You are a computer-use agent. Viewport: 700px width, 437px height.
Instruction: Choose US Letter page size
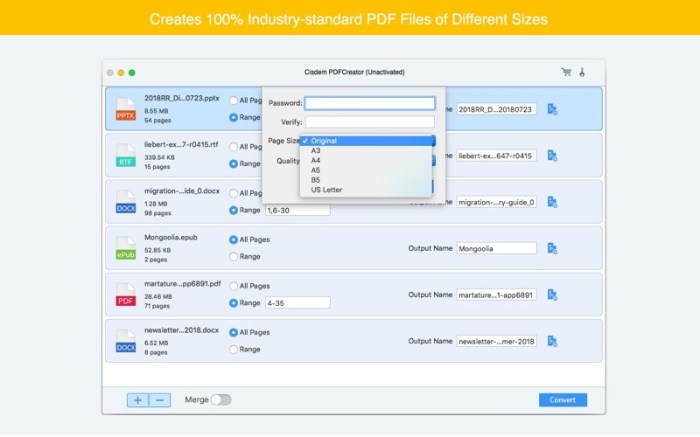tap(366, 190)
